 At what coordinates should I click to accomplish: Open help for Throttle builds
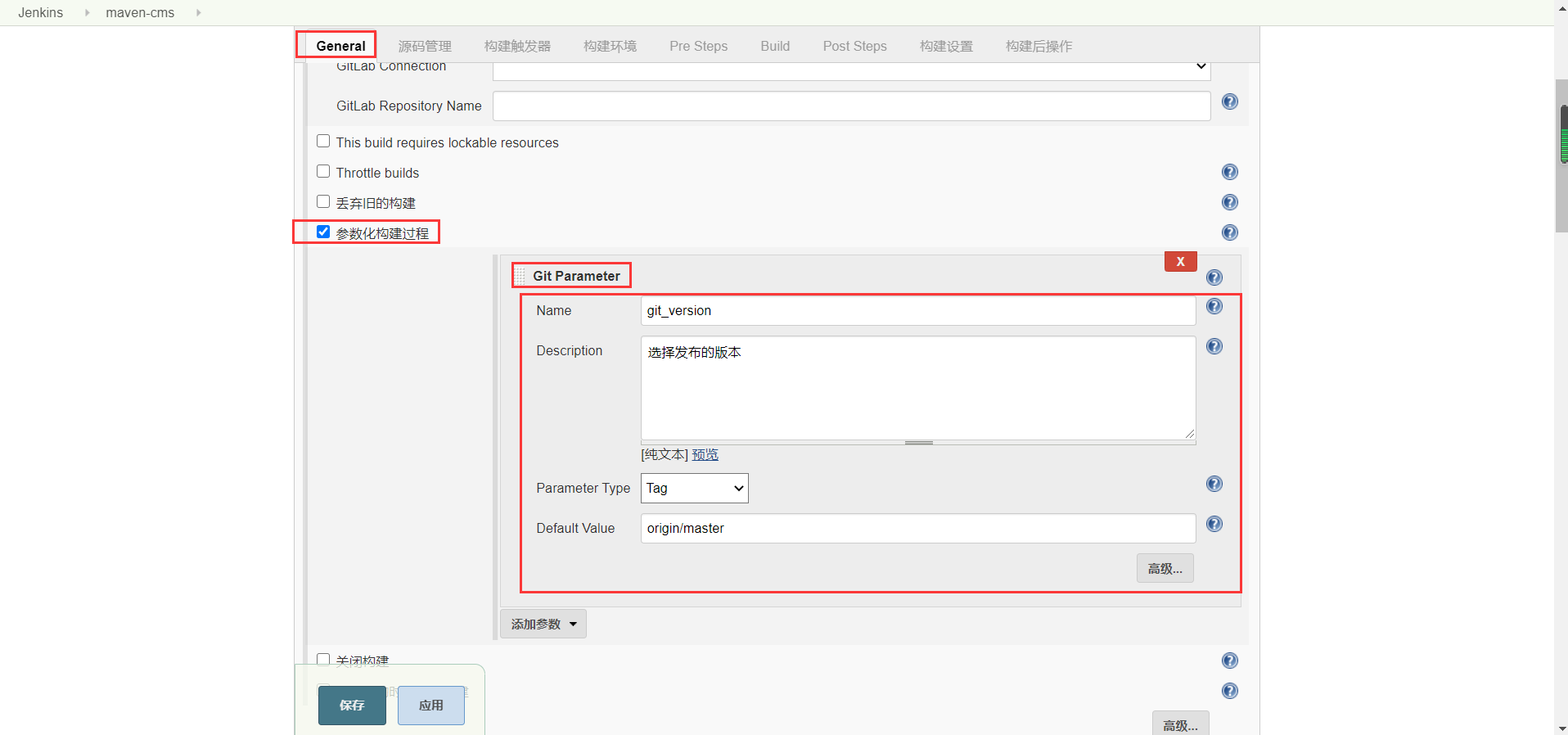tap(1229, 172)
